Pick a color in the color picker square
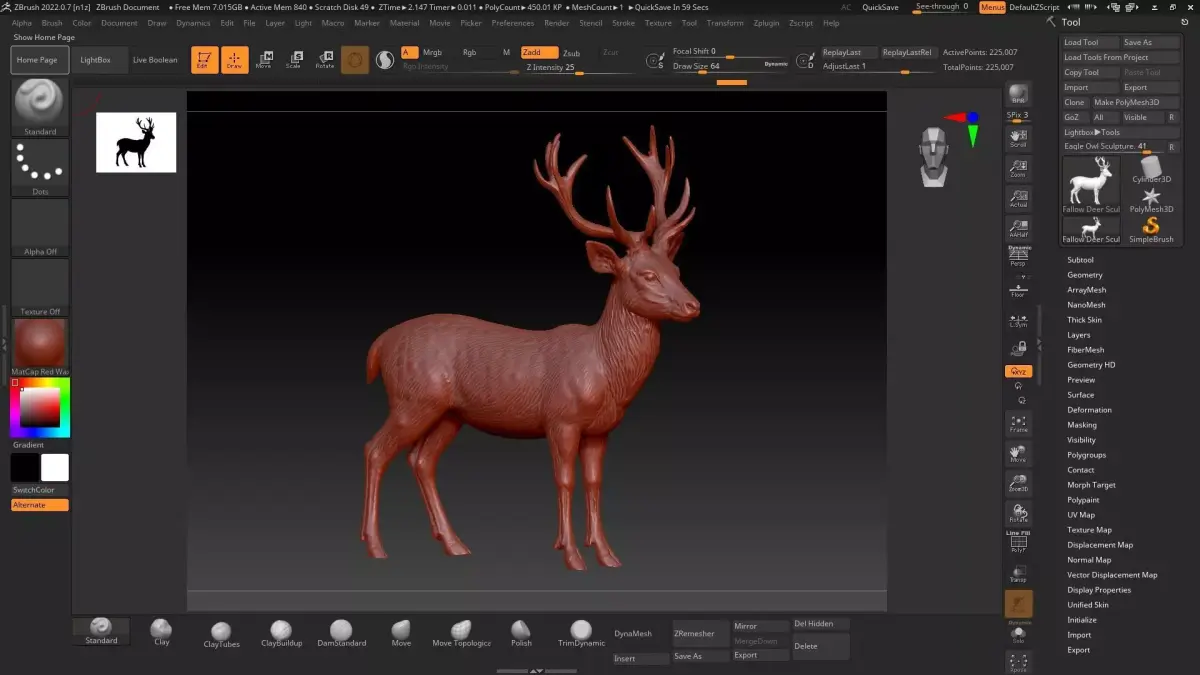1200x675 pixels. tap(41, 406)
